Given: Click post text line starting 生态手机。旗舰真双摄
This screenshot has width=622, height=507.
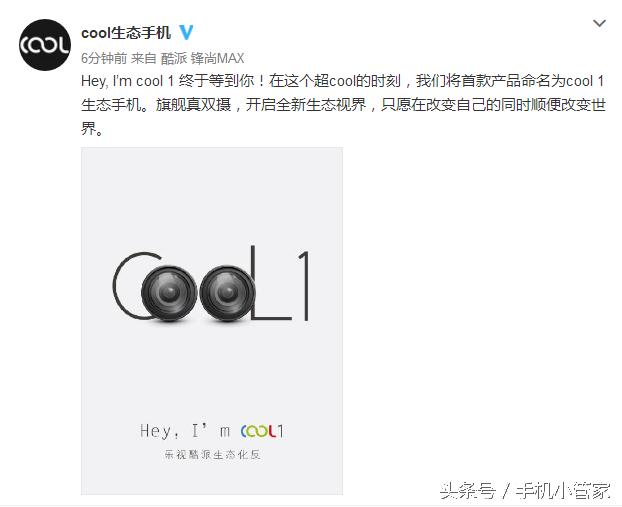Looking at the screenshot, I should pyautogui.click(x=344, y=105).
